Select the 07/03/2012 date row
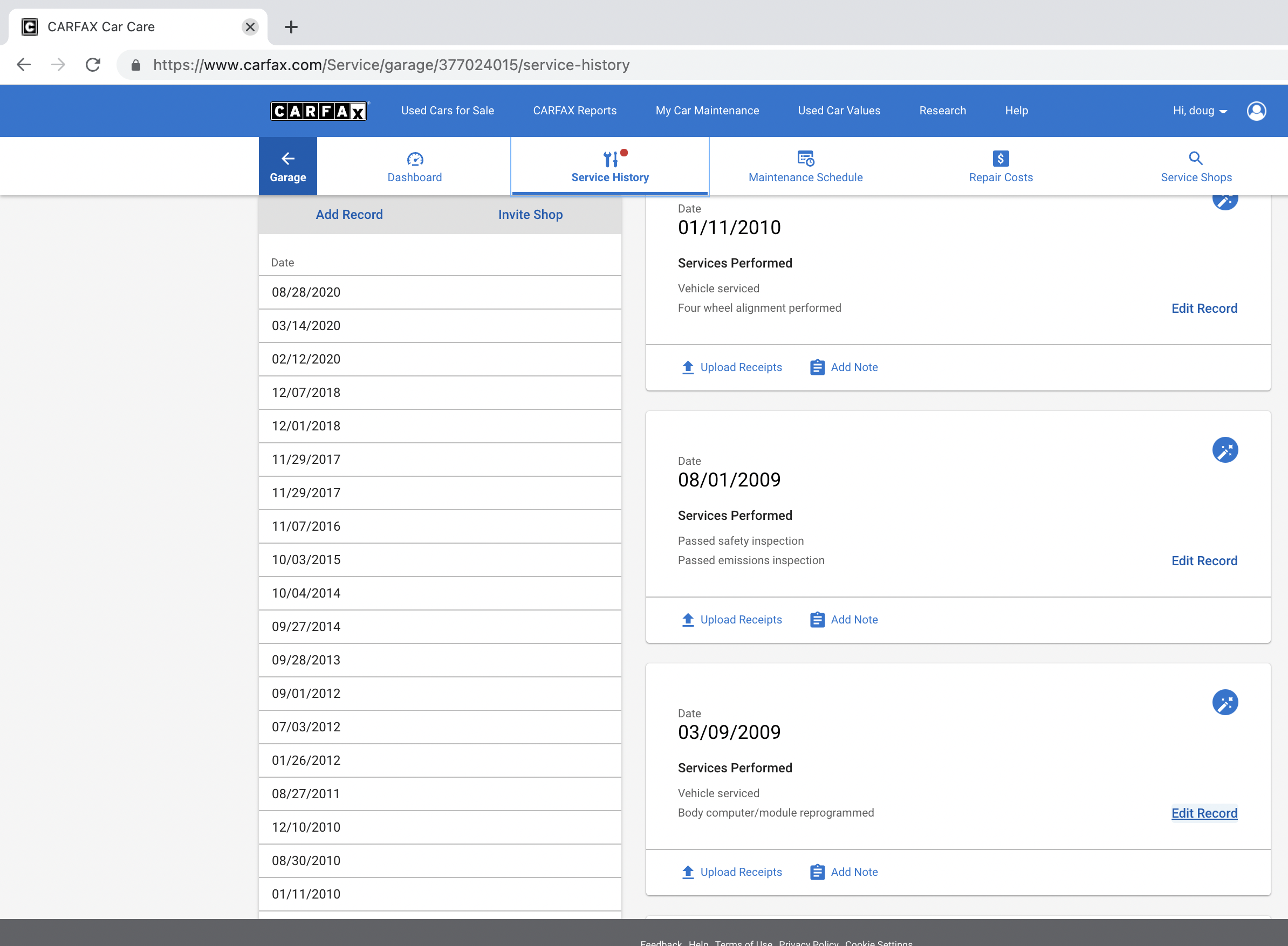1288x946 pixels. [440, 727]
